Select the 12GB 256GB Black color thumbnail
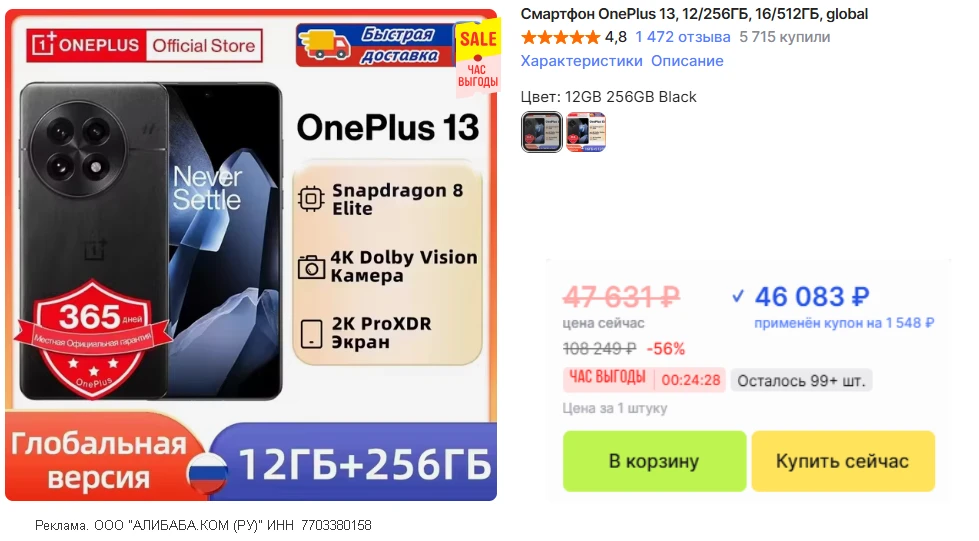Viewport: 979px width, 541px height. pos(541,132)
